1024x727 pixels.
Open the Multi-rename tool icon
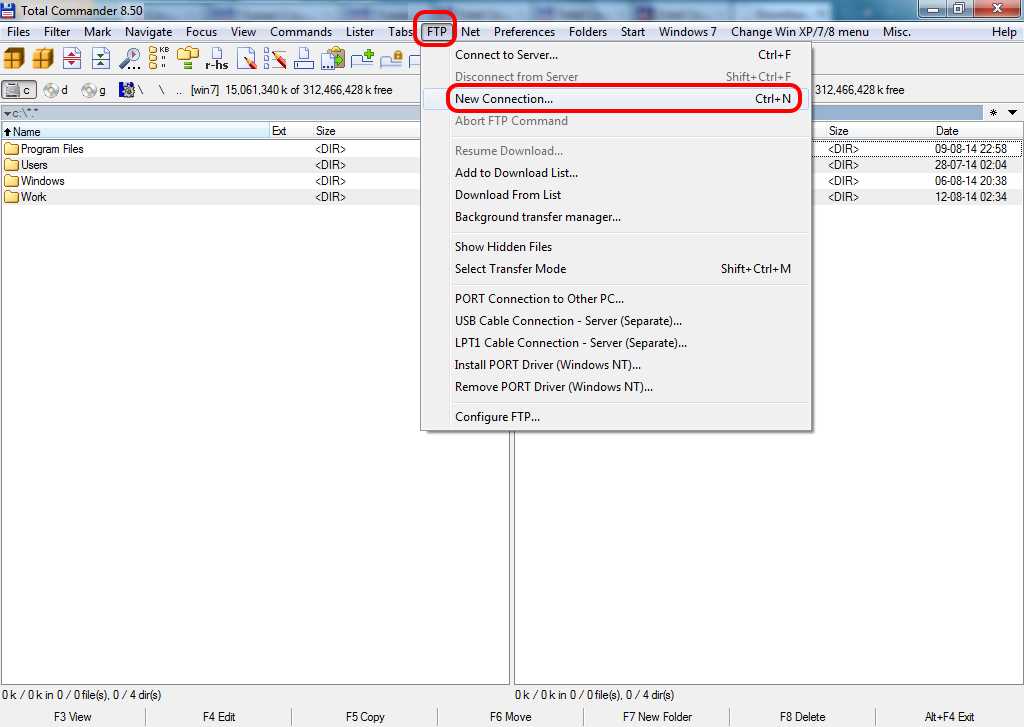pyautogui.click(x=275, y=59)
